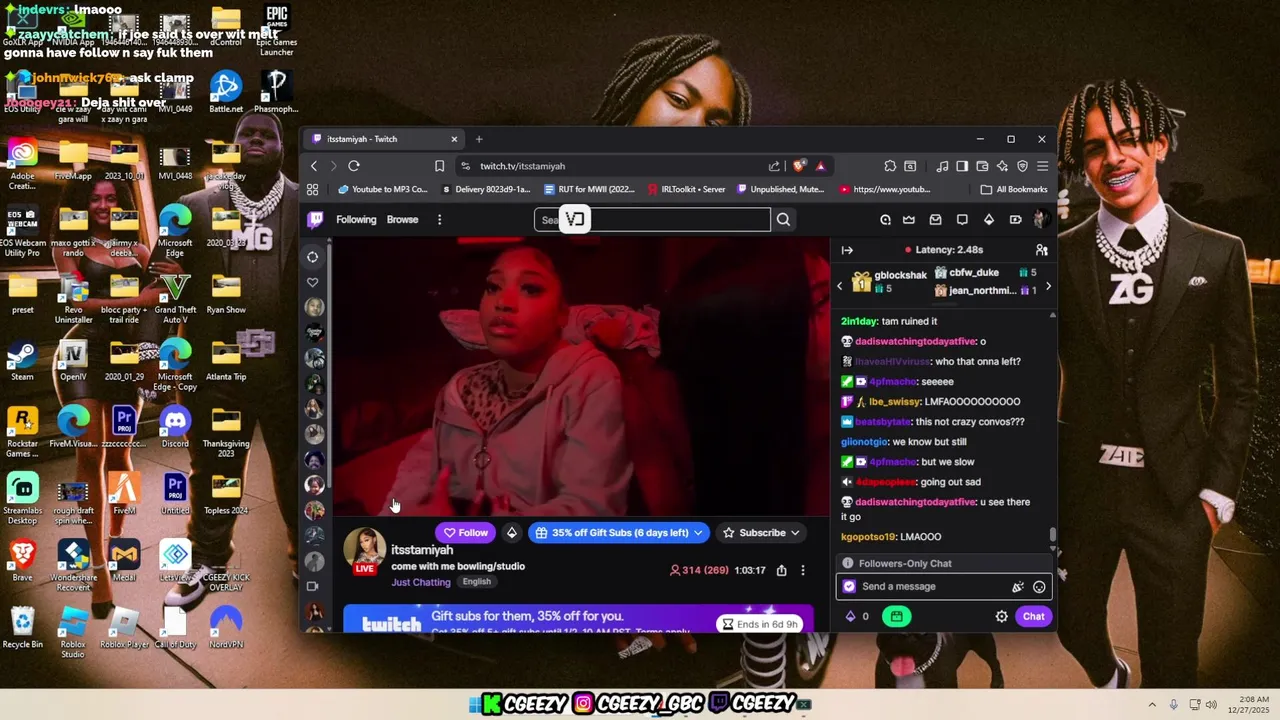Go to Following in Twitch nav

[356, 220]
